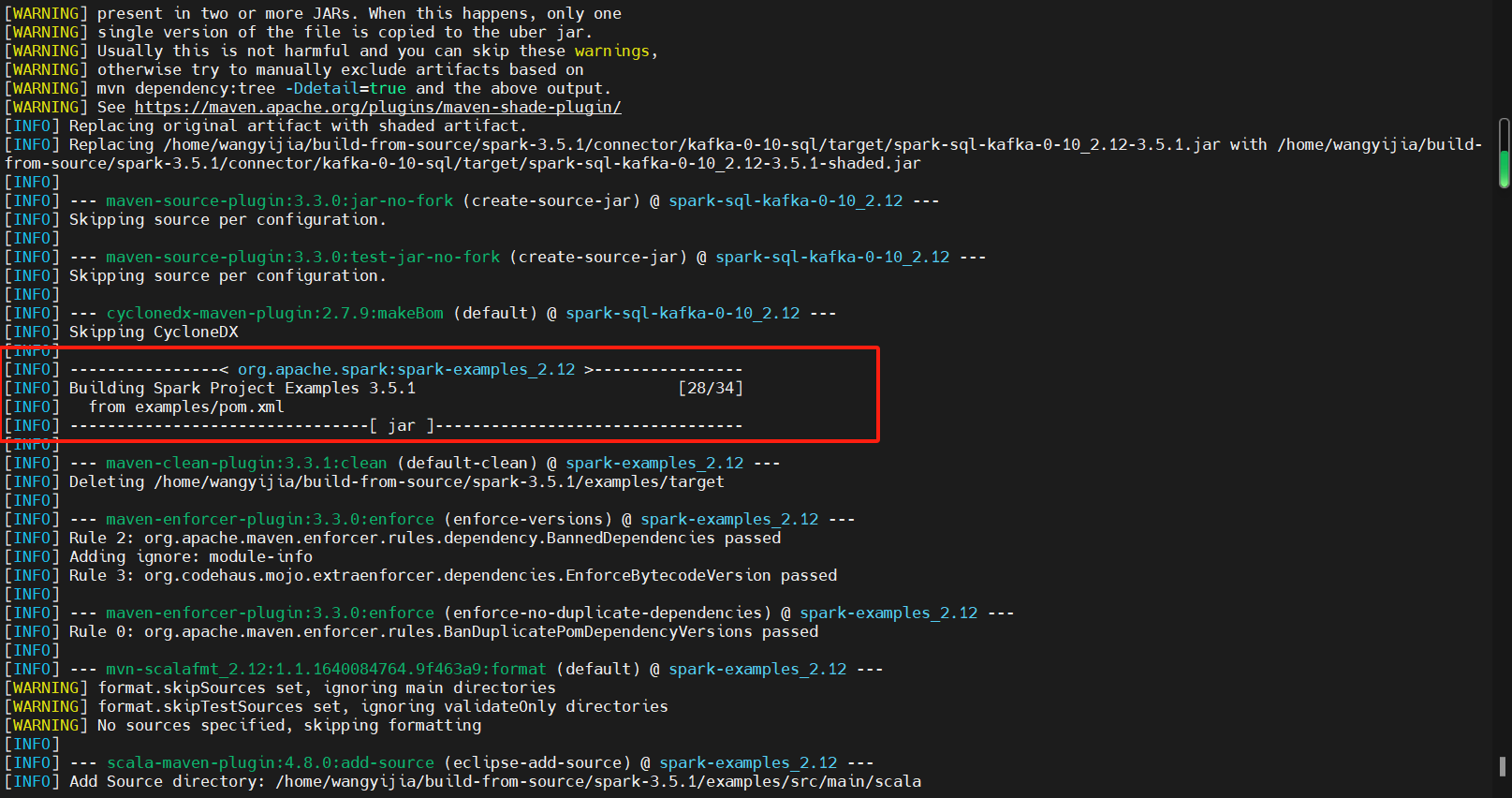The width and height of the screenshot is (1512, 798).
Task: Click the '(default-clean)' execution id
Action: tap(467, 463)
